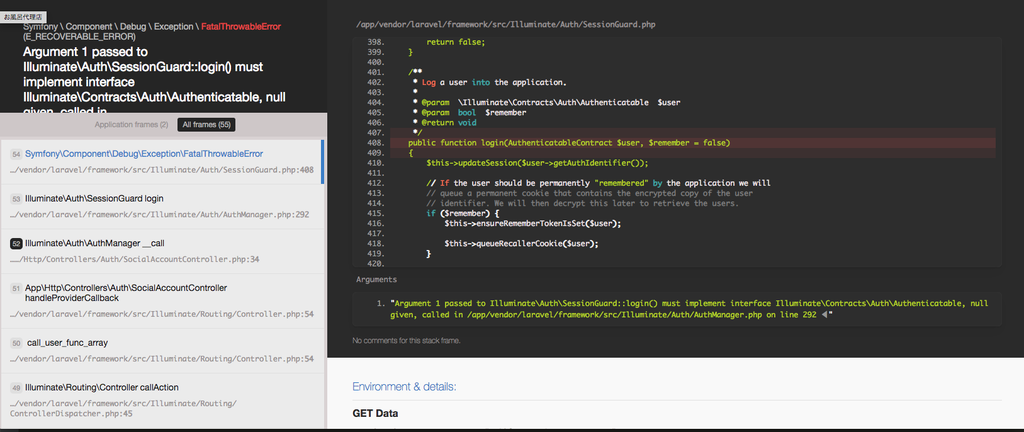Open frame 53 SessionGuard login
Screen dimensions: 1024x432
tap(163, 206)
